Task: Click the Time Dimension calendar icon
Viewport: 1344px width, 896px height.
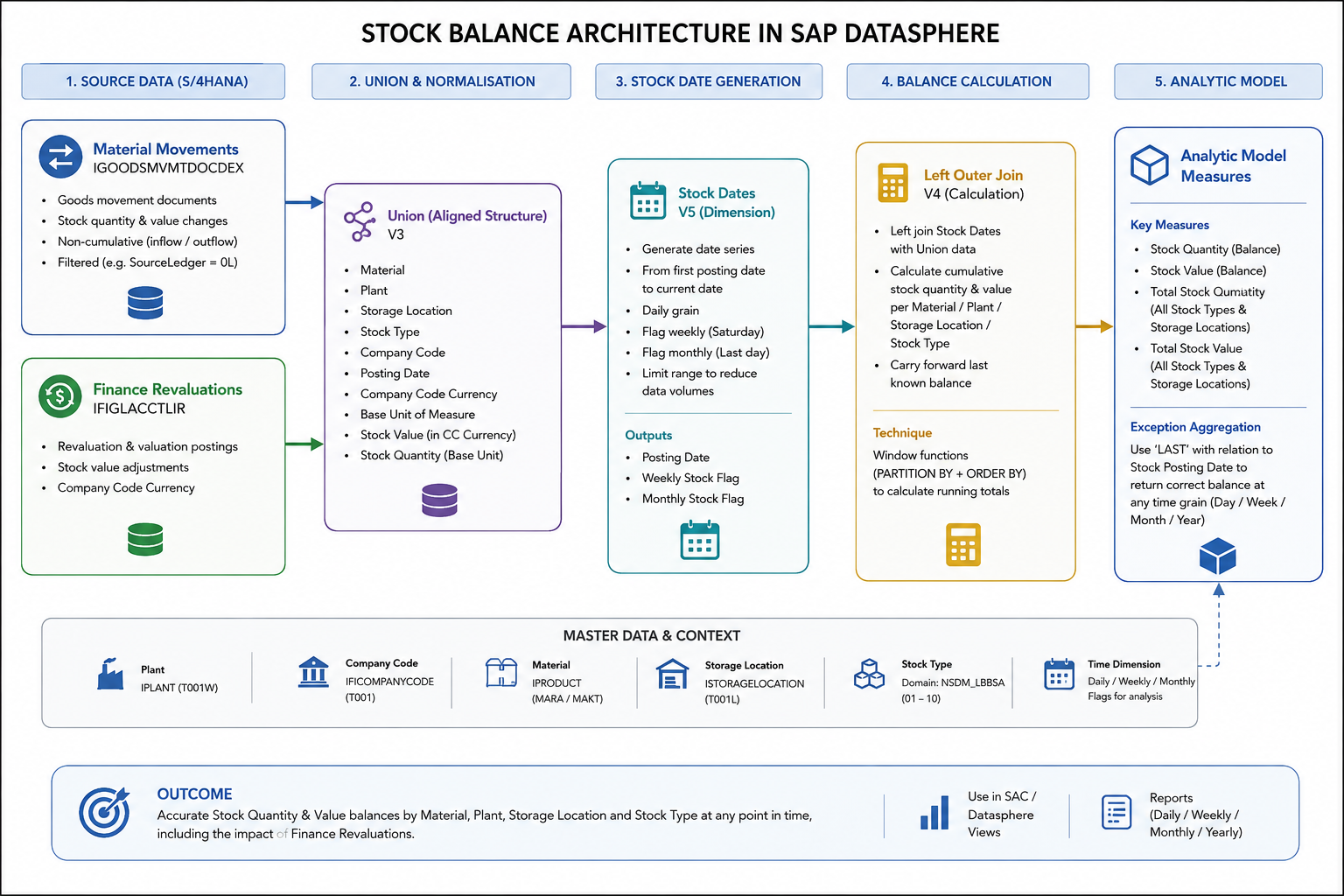Action: [1059, 674]
